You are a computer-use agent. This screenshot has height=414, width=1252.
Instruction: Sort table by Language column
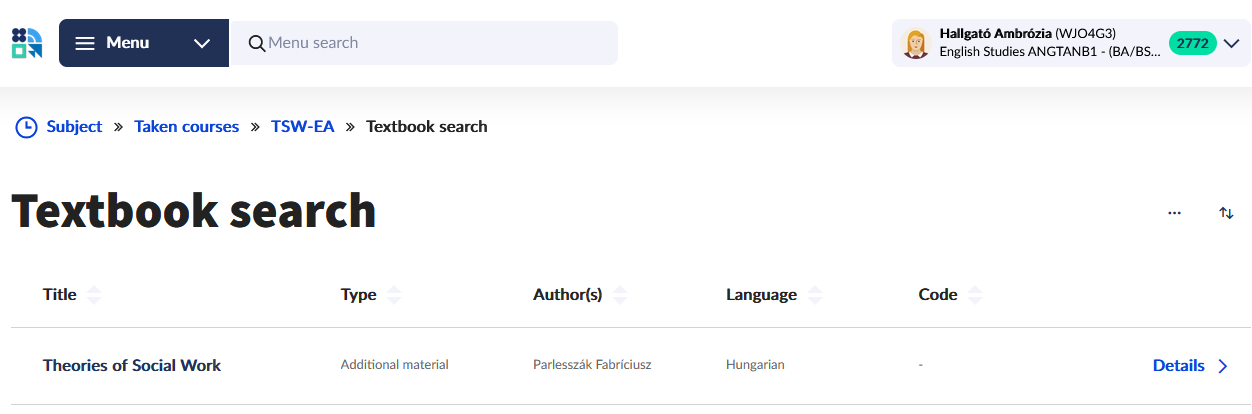pos(815,295)
